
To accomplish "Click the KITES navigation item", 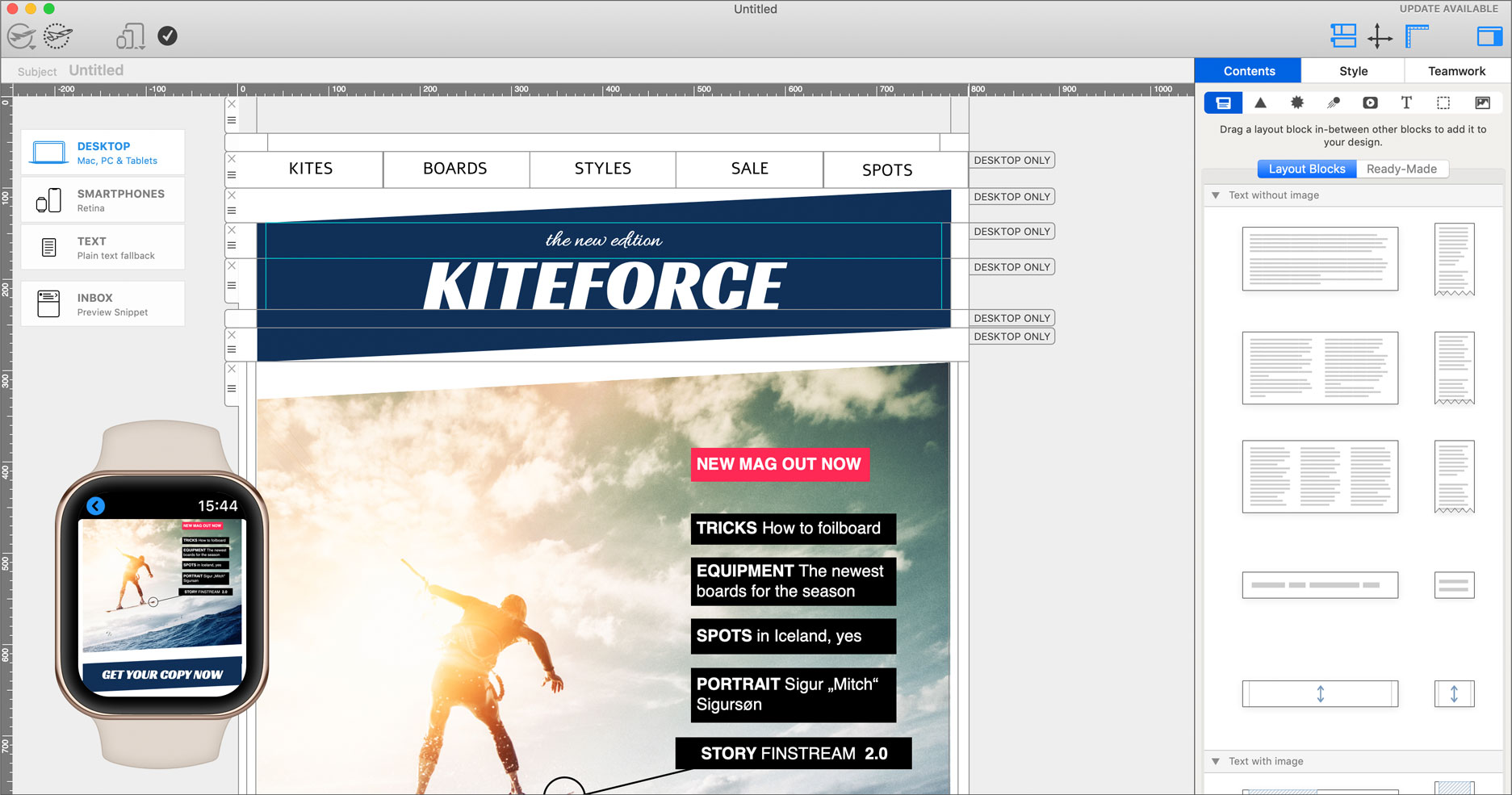I will [311, 169].
